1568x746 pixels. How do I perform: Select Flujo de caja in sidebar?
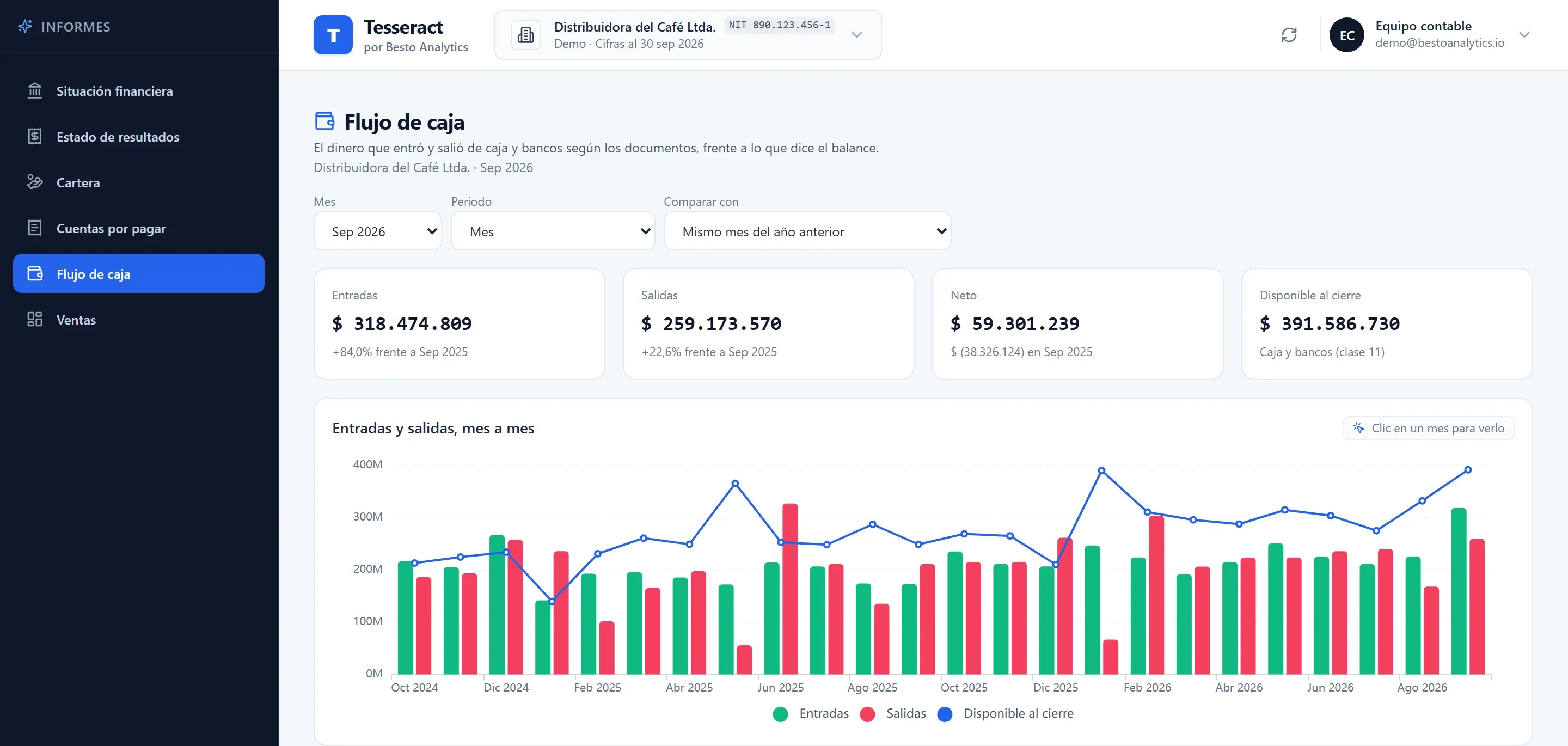[x=138, y=273]
